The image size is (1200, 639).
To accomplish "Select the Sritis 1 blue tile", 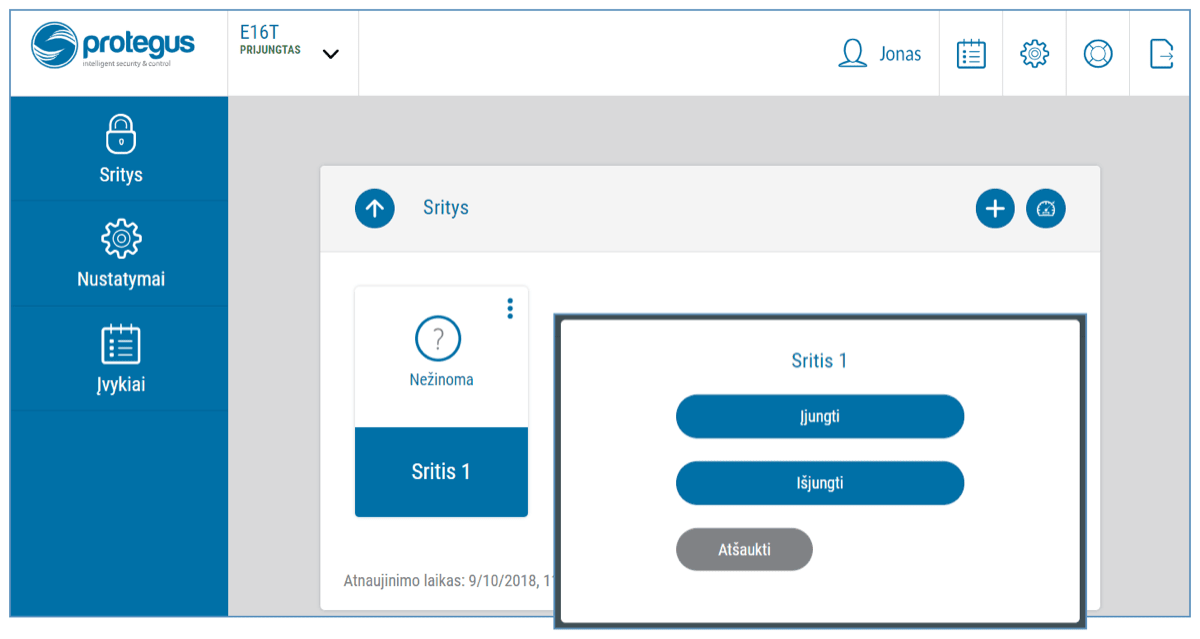I will (x=441, y=472).
